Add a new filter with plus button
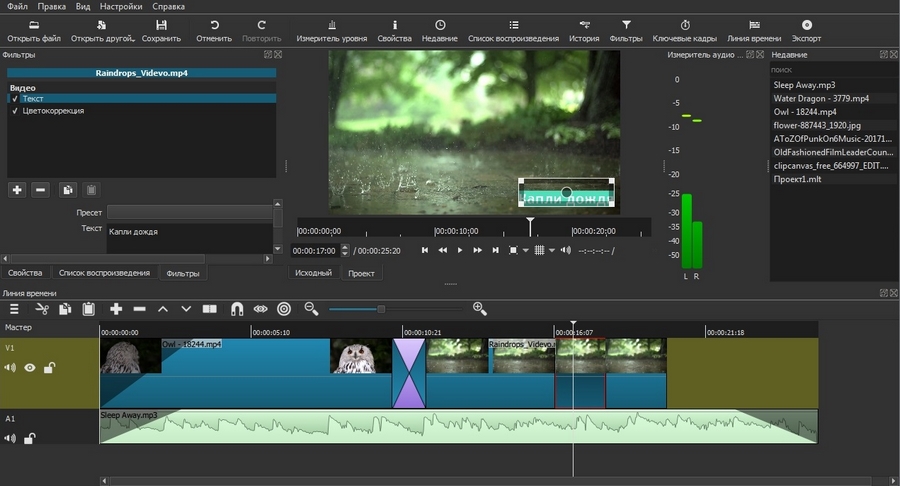 coord(17,190)
